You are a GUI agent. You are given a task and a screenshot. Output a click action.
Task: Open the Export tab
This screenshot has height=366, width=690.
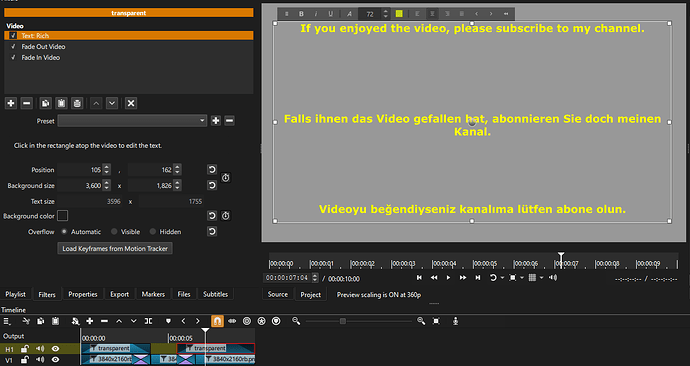tap(119, 294)
